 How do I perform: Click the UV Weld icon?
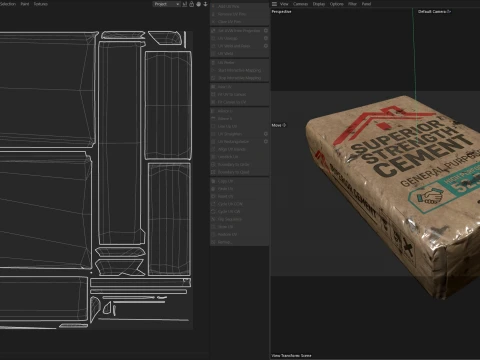pyautogui.click(x=214, y=54)
